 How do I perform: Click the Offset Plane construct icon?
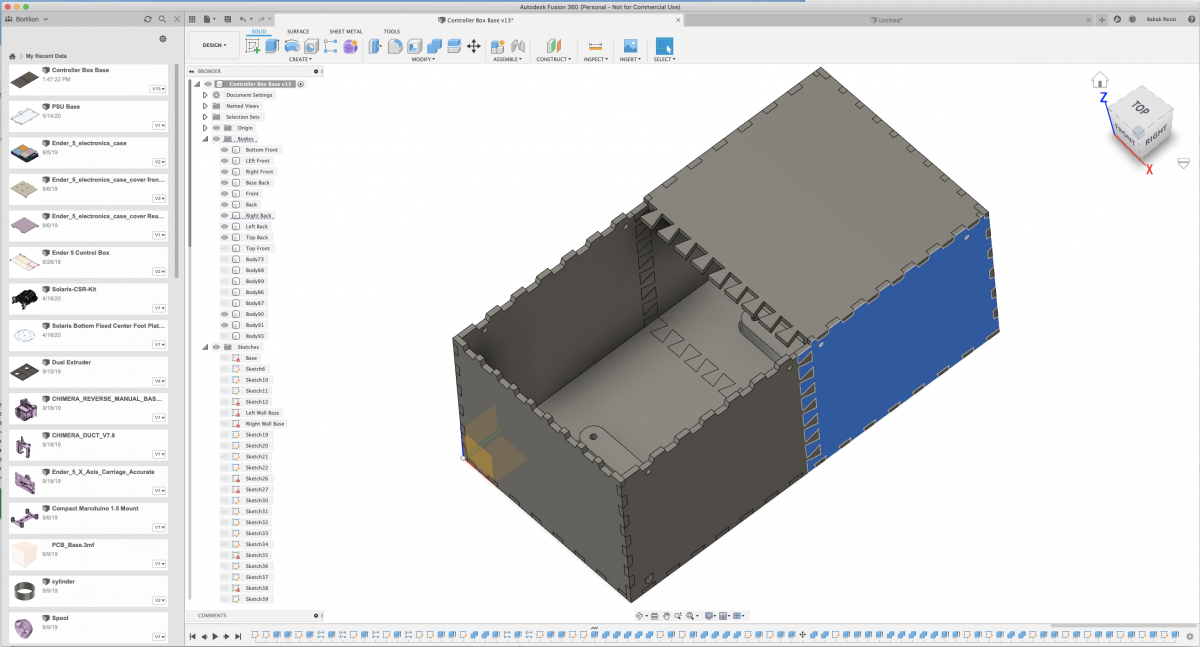click(554, 46)
